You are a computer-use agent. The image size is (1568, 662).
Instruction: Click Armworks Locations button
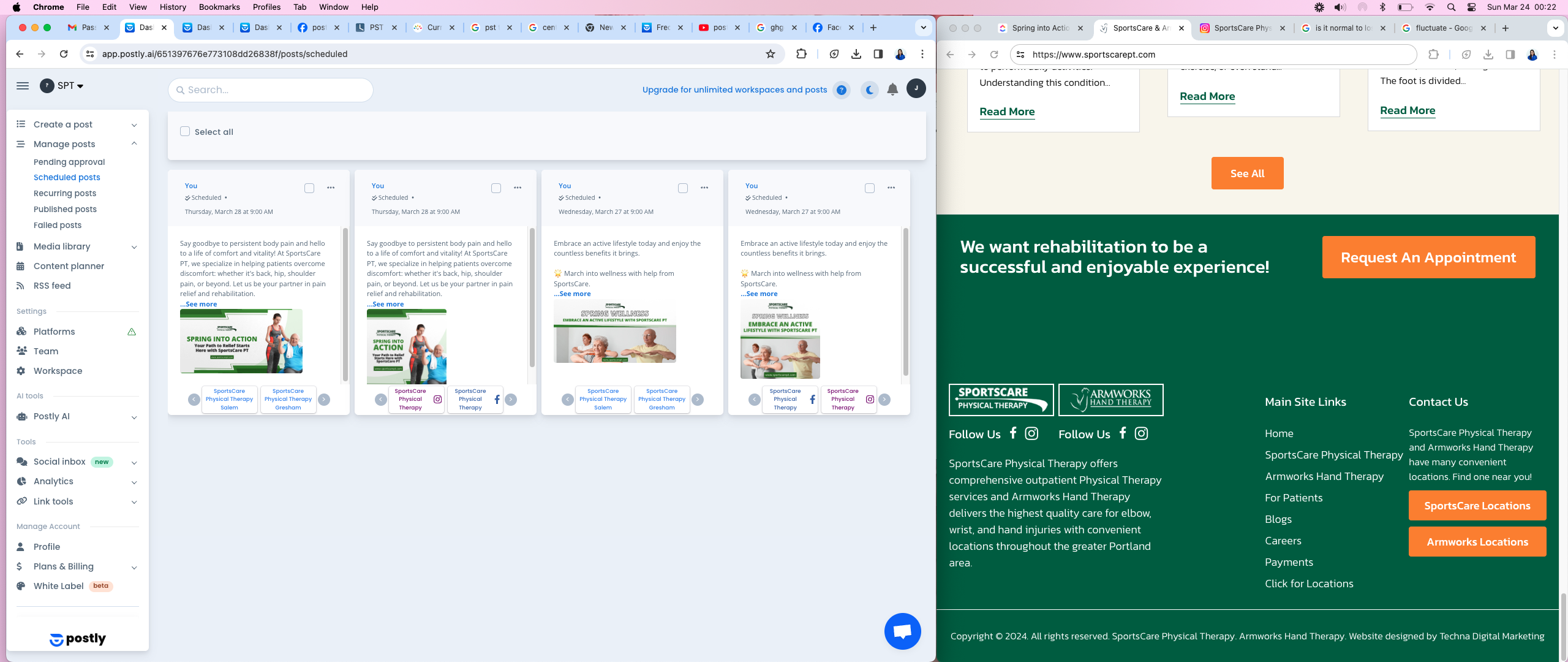[x=1477, y=542]
